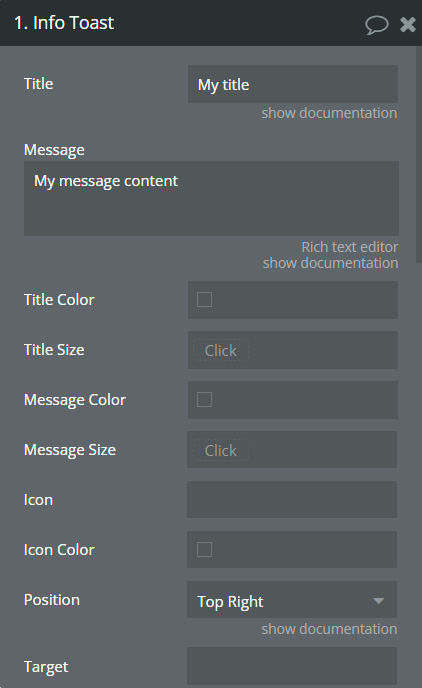The height and width of the screenshot is (688, 422).
Task: Show documentation under the Title field
Action: click(329, 113)
